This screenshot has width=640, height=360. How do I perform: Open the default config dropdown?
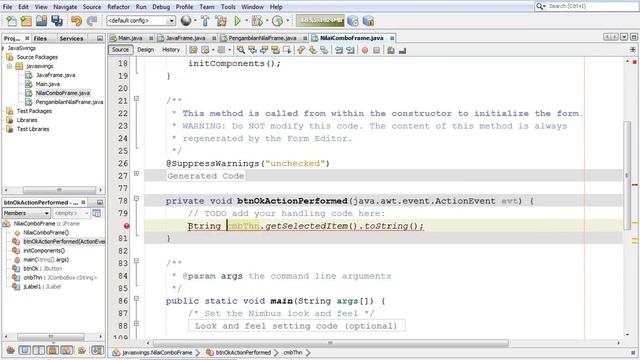[141, 20]
